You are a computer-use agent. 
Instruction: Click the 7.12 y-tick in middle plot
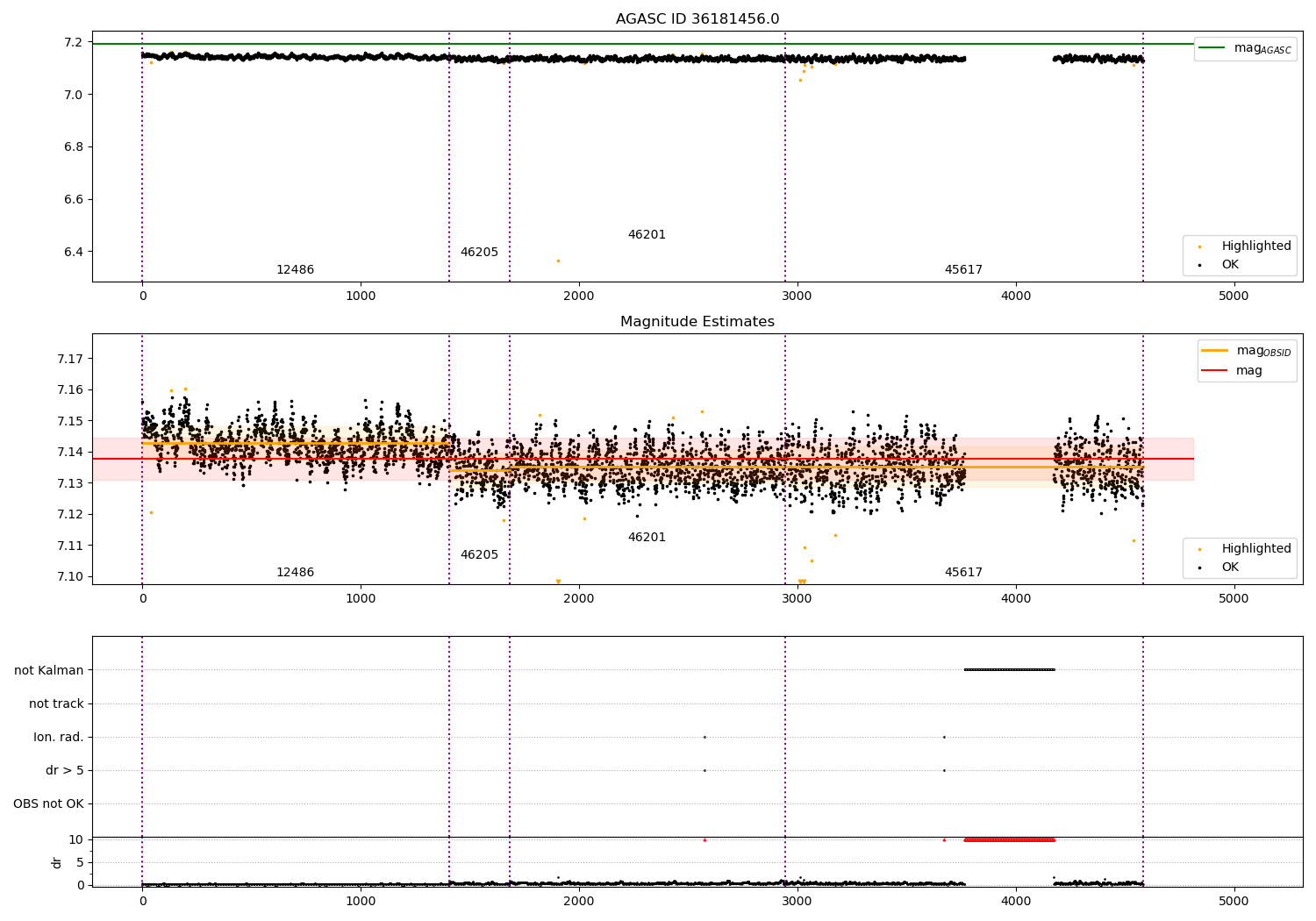70,515
